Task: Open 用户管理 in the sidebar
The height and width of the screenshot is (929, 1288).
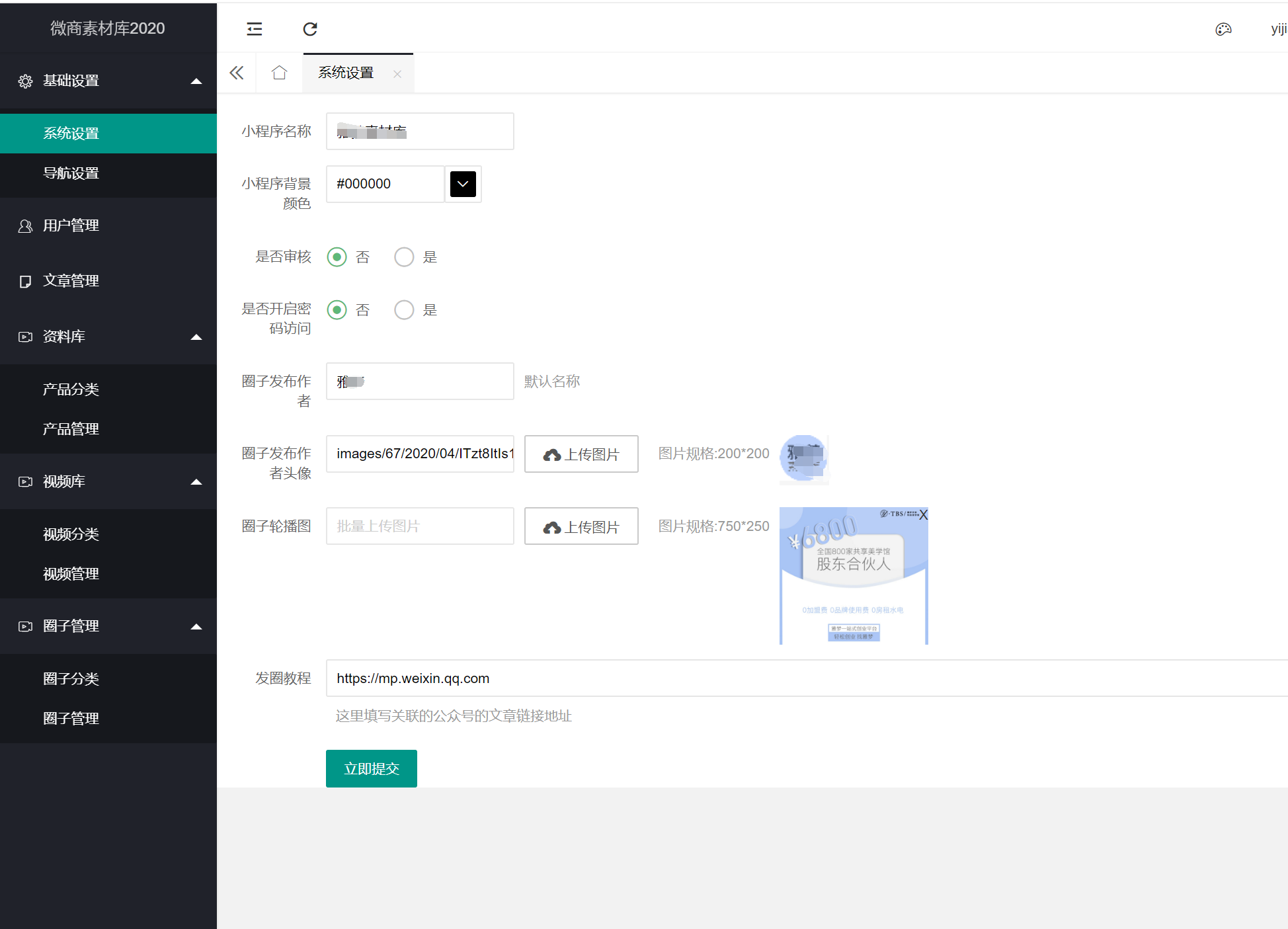Action: coord(108,226)
